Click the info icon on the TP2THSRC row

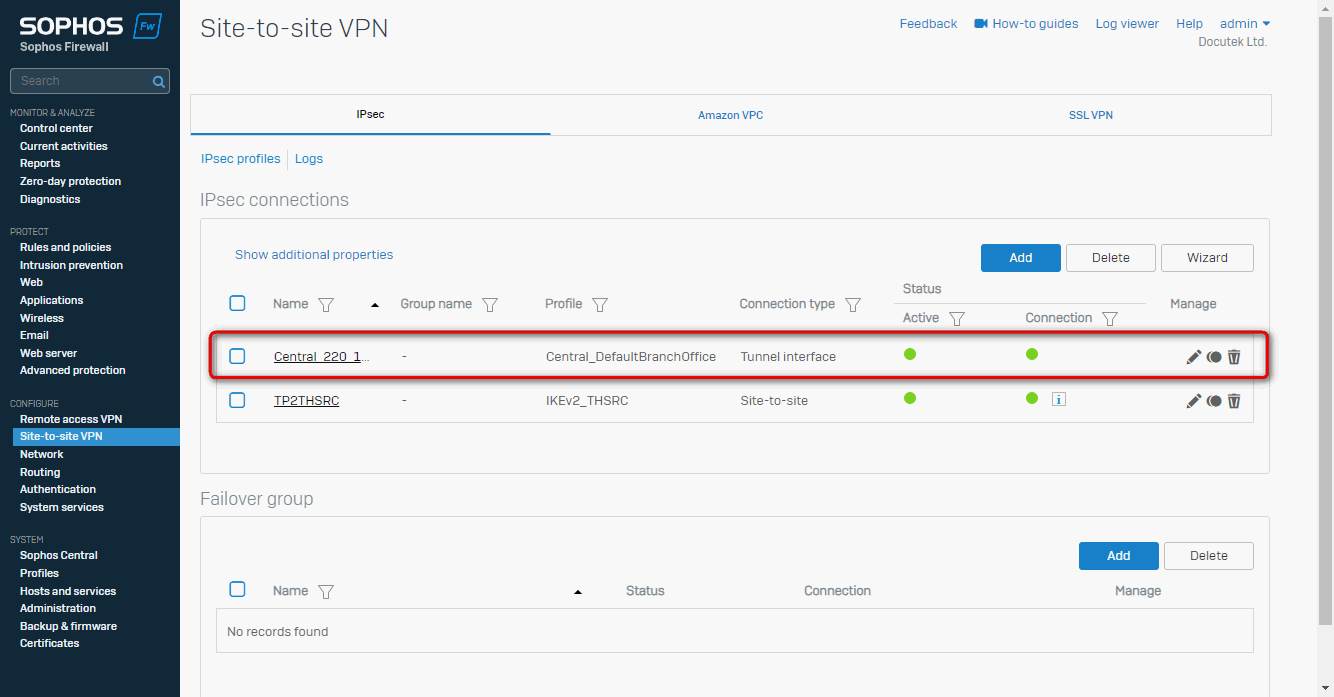pos(1058,399)
